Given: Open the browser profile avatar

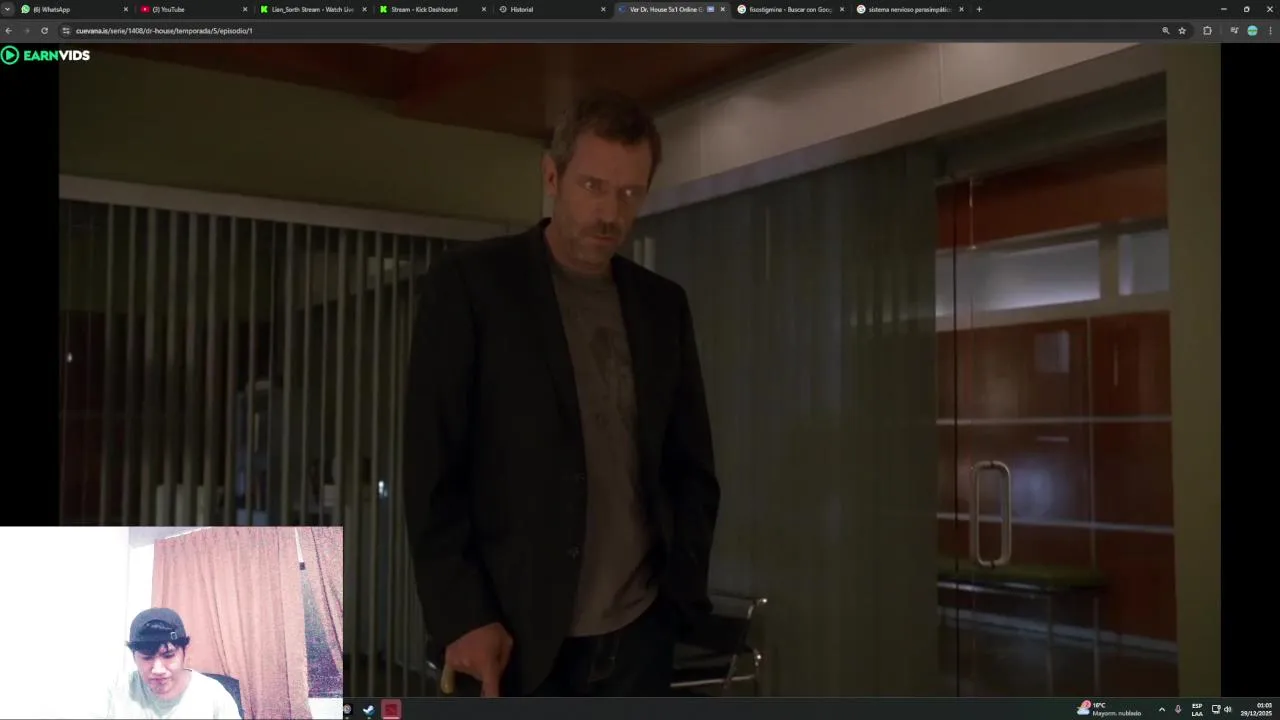Looking at the screenshot, I should pos(1252,31).
